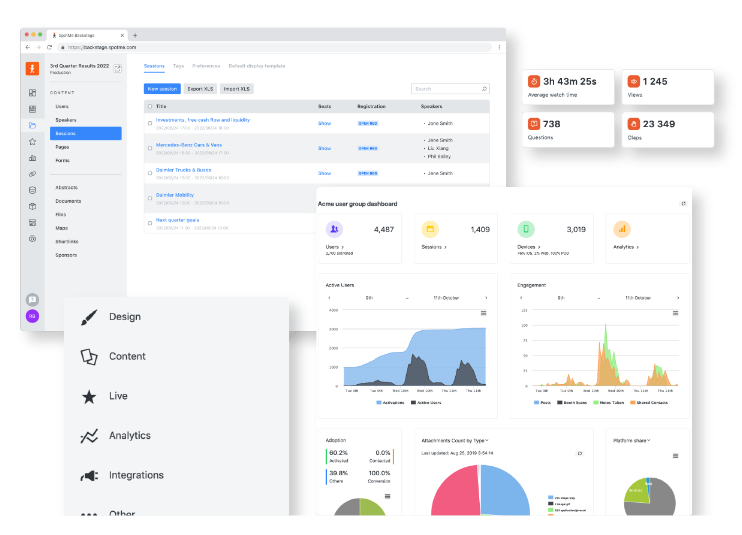The width and height of the screenshot is (742, 535).
Task: Click the orange Analytics bars icon
Action: 622,229
